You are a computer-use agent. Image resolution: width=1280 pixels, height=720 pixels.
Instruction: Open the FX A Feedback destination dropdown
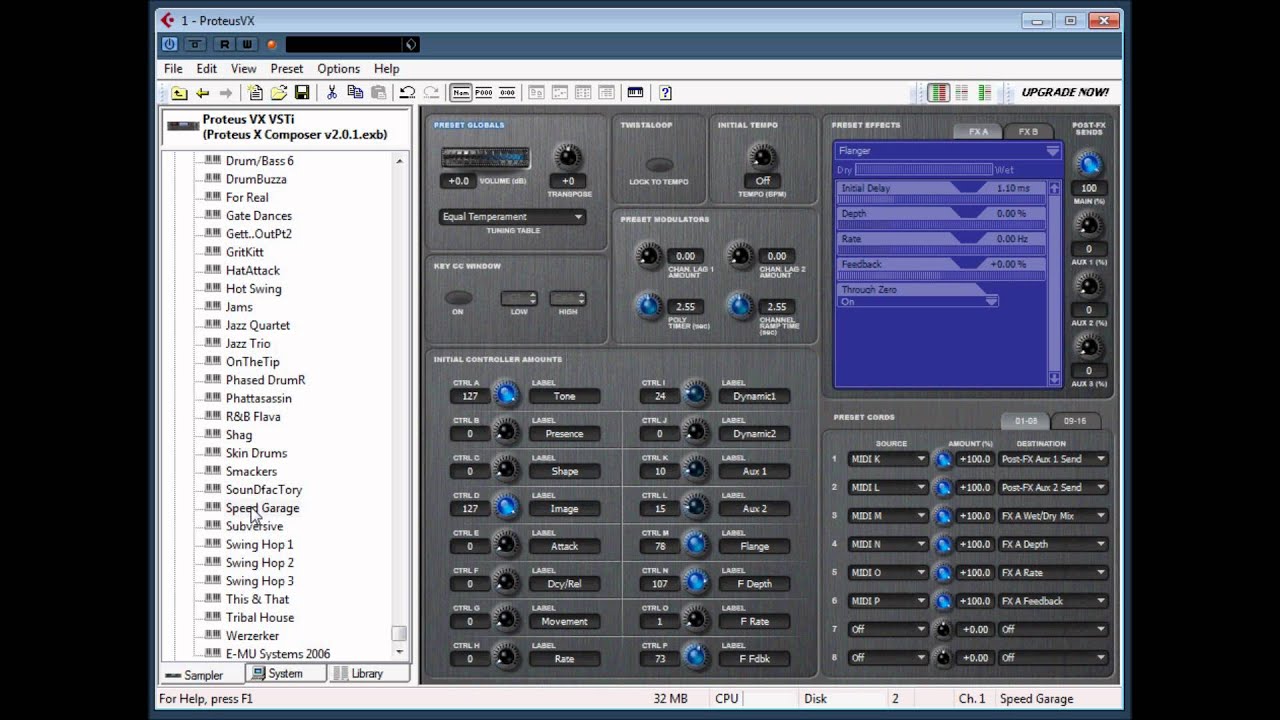tap(1053, 601)
